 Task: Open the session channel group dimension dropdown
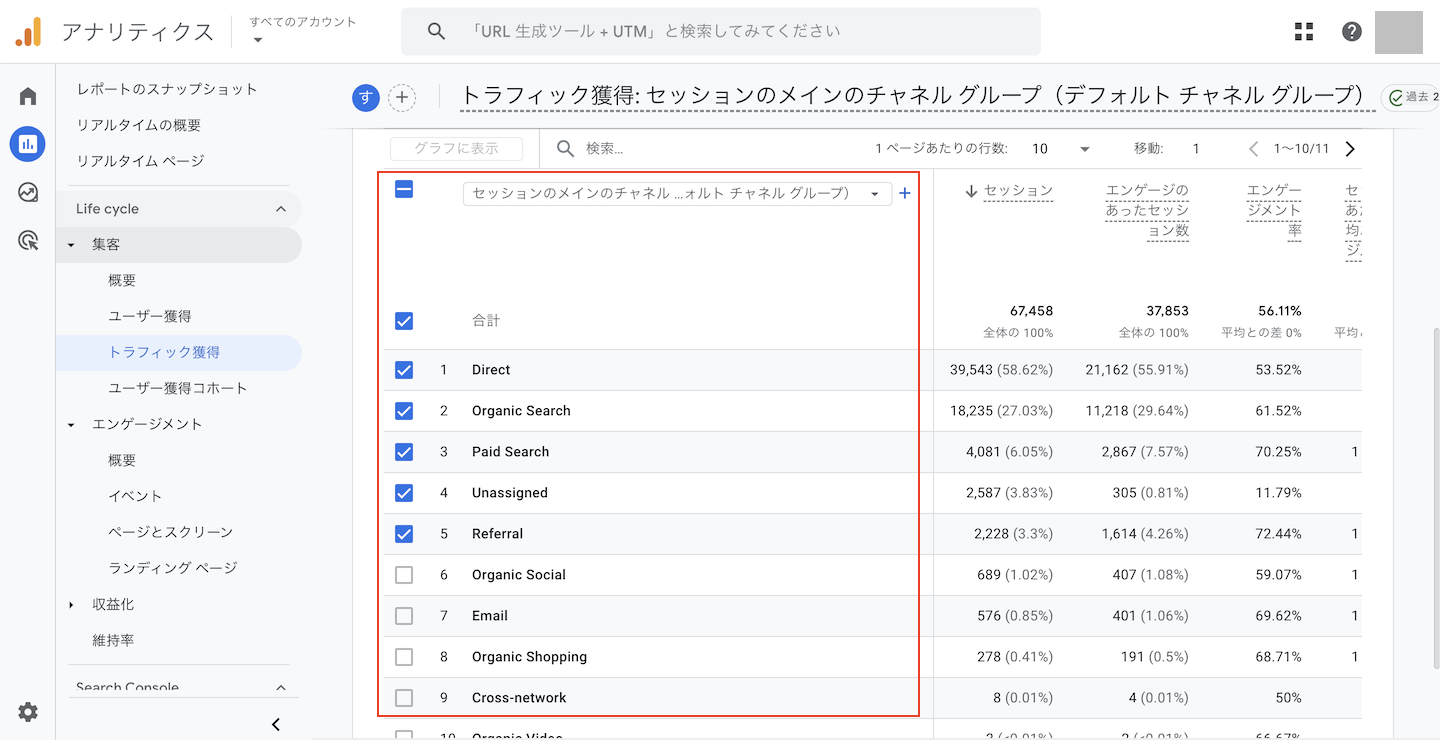(677, 193)
